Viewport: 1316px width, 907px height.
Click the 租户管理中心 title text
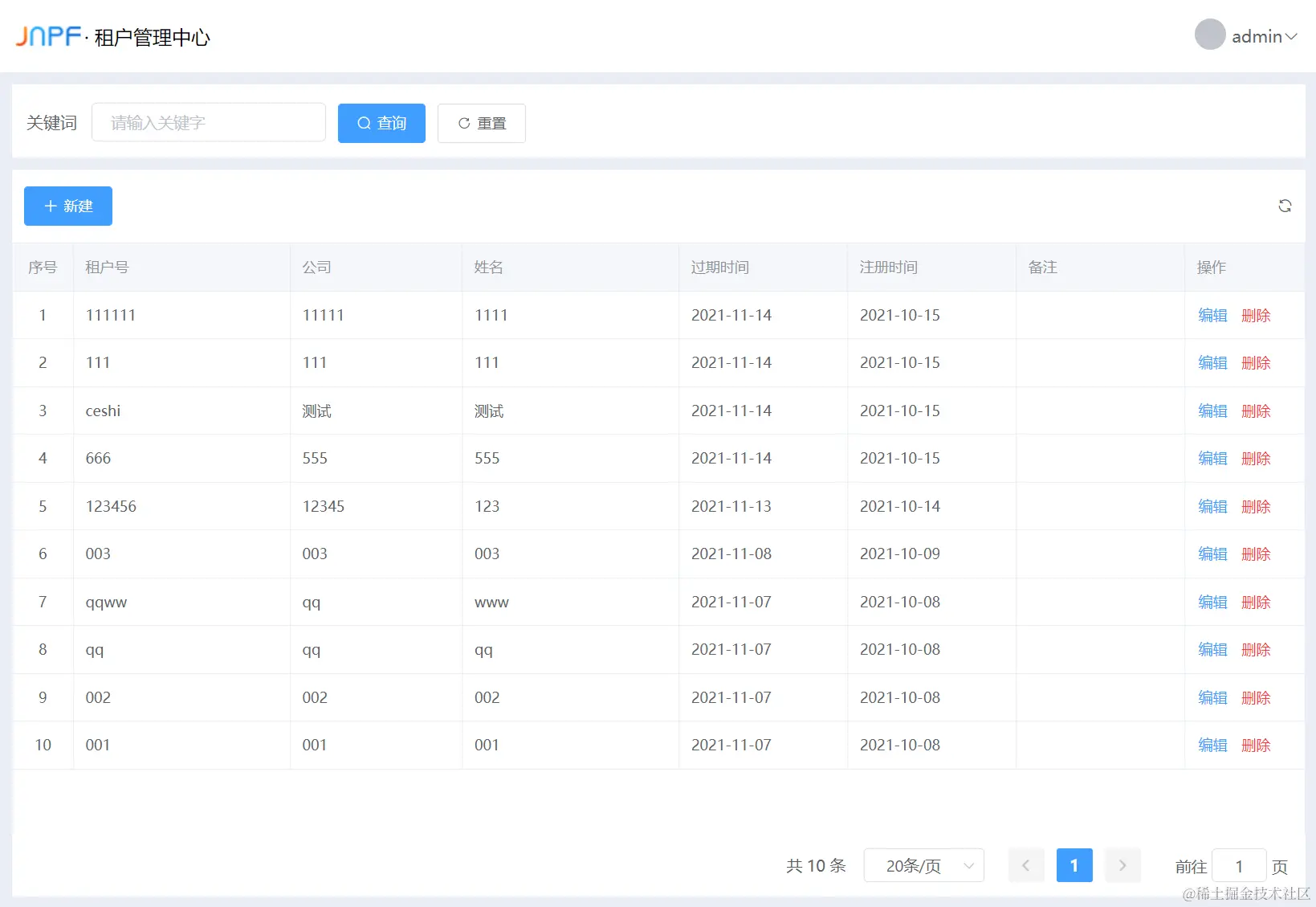pyautogui.click(x=152, y=37)
